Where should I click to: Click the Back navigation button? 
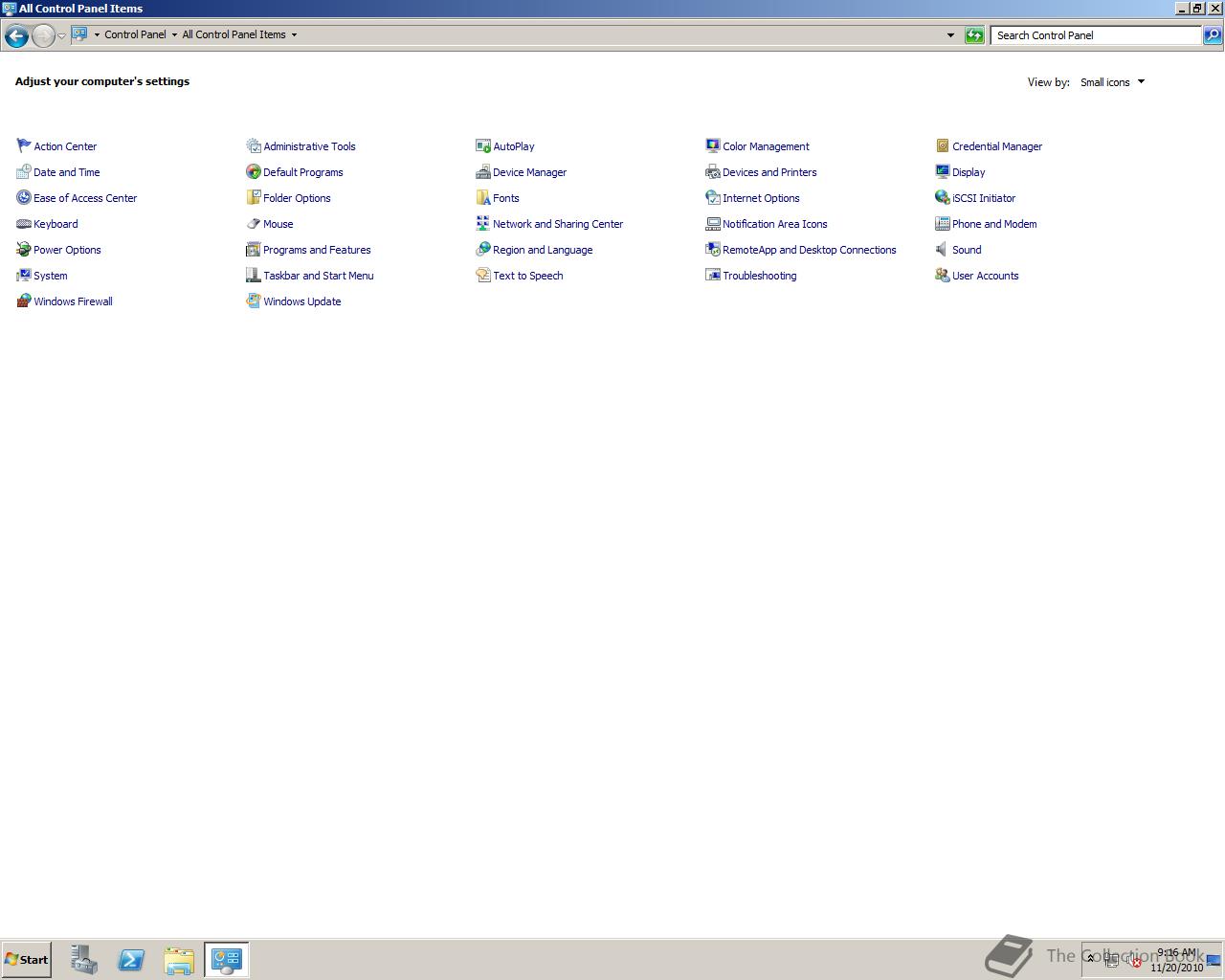[x=16, y=35]
